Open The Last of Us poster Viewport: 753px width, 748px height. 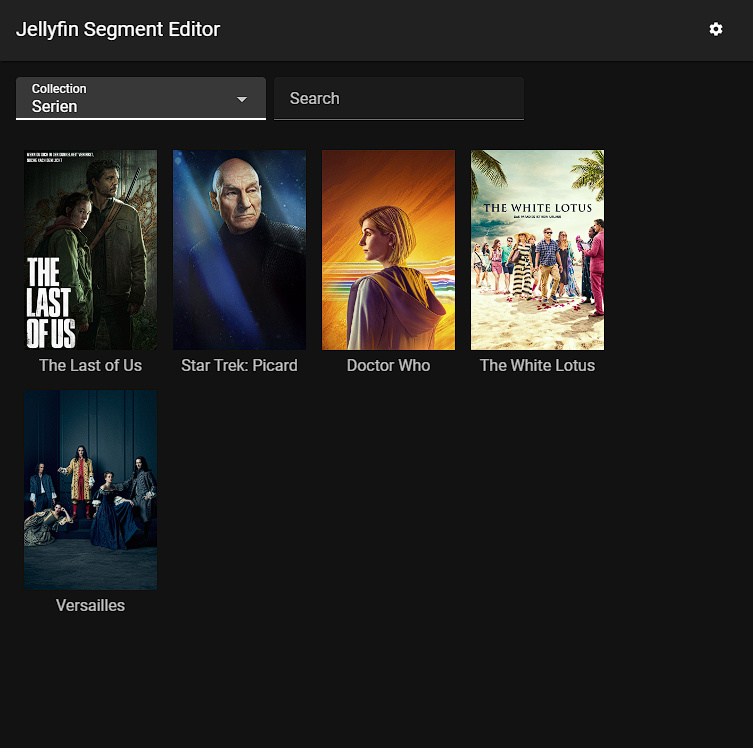pos(91,250)
